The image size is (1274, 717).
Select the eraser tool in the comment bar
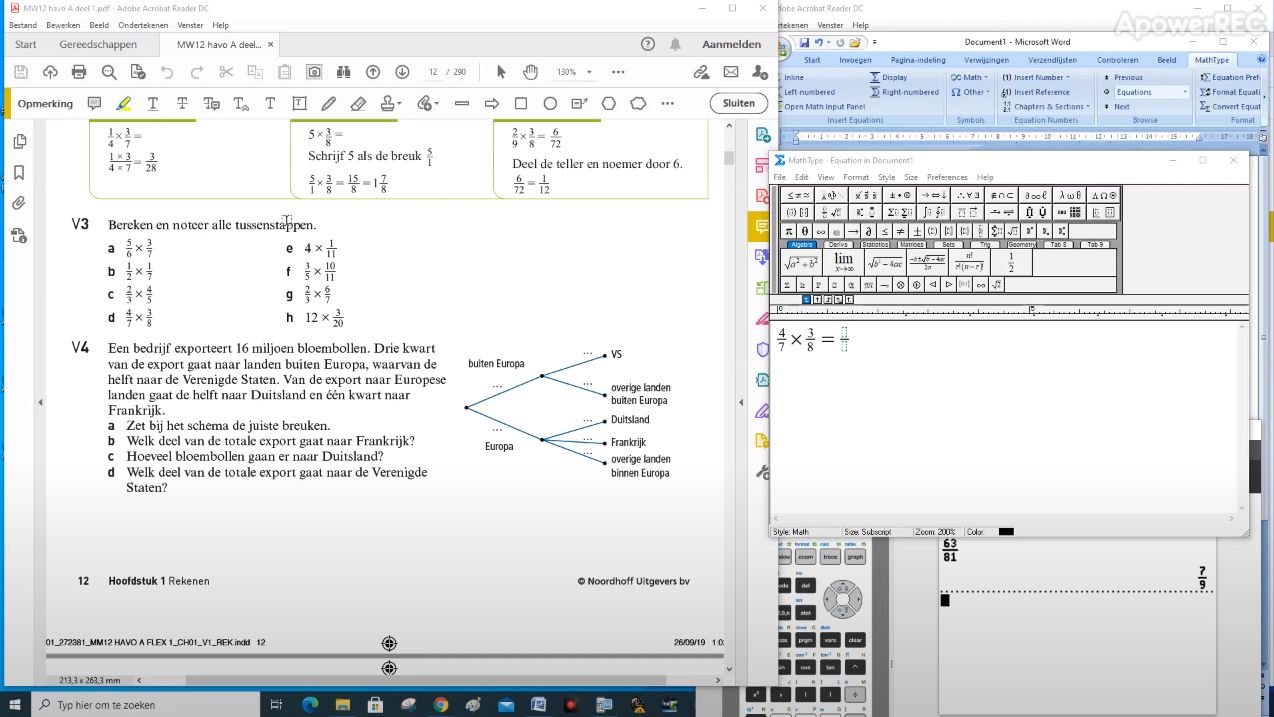pos(358,103)
